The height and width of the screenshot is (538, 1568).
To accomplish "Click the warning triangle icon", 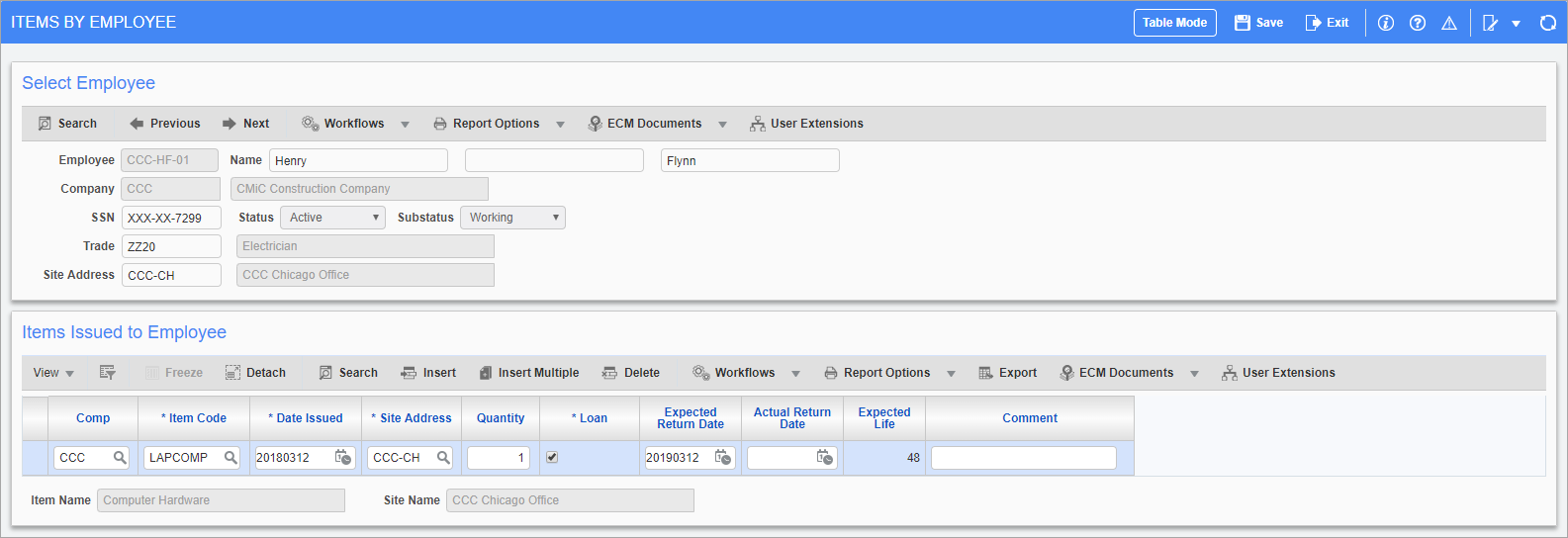I will tap(1448, 23).
